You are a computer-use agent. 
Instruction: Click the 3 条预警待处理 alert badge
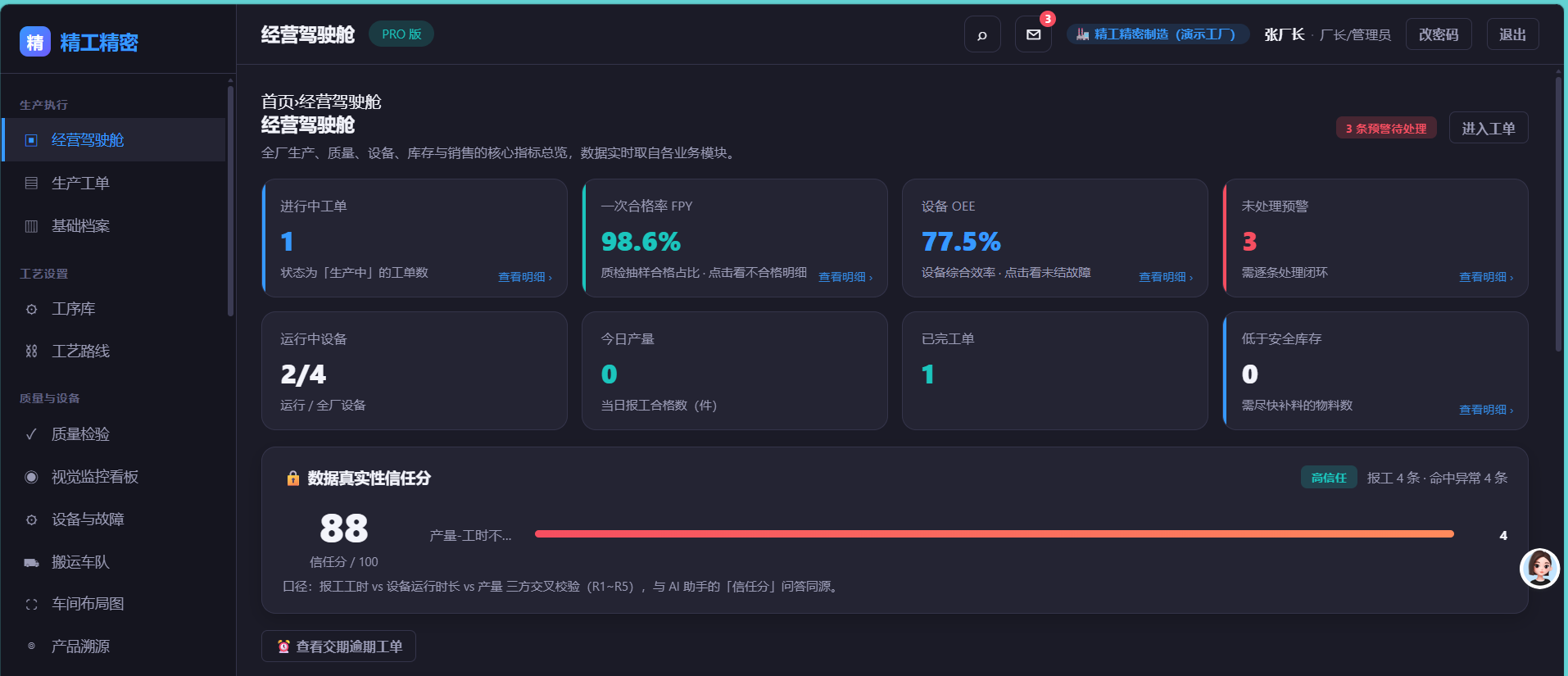(1386, 129)
